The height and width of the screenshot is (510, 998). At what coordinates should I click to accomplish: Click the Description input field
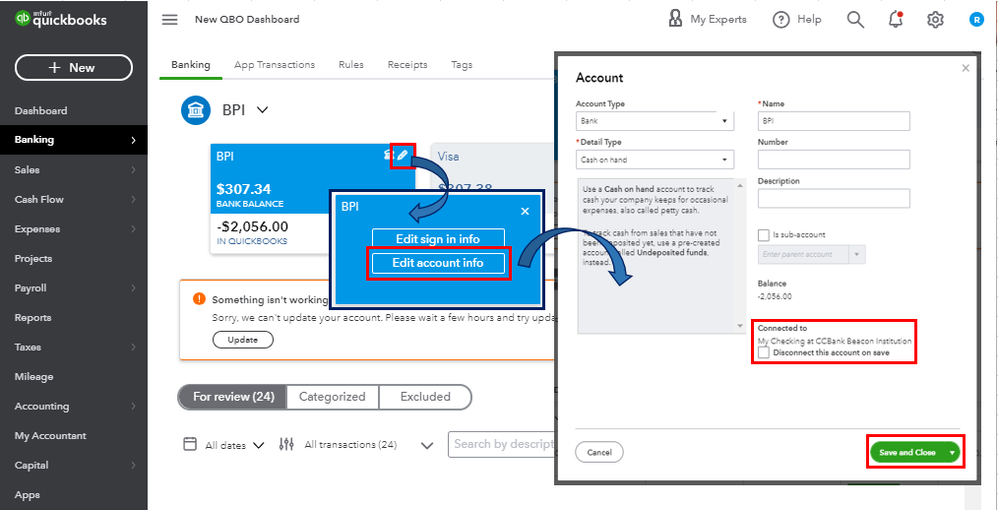(x=834, y=198)
